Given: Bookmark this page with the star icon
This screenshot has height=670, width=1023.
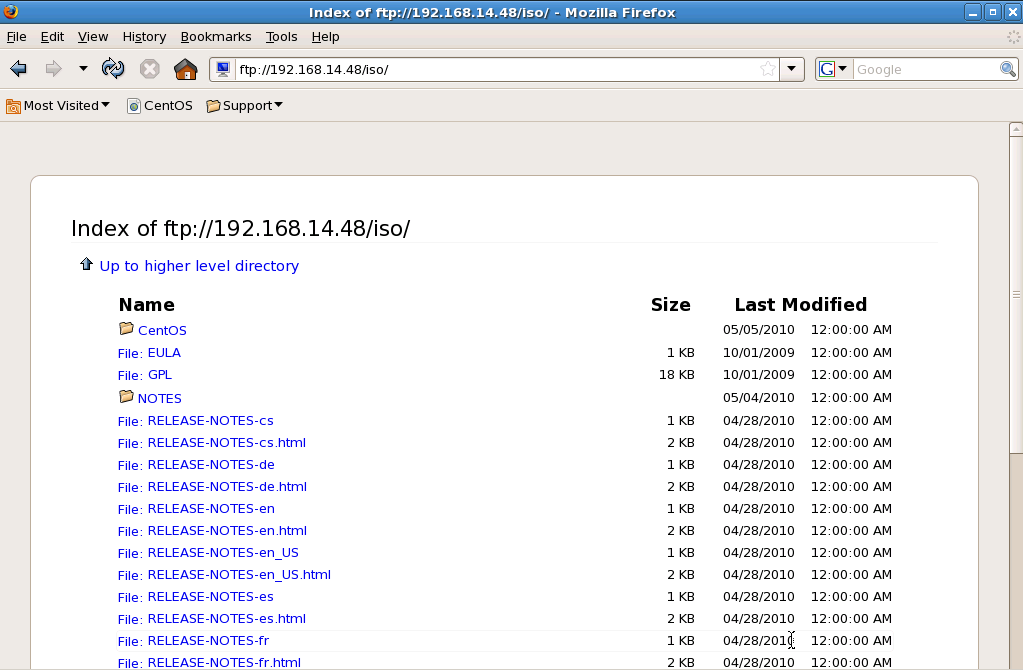Looking at the screenshot, I should [x=768, y=69].
